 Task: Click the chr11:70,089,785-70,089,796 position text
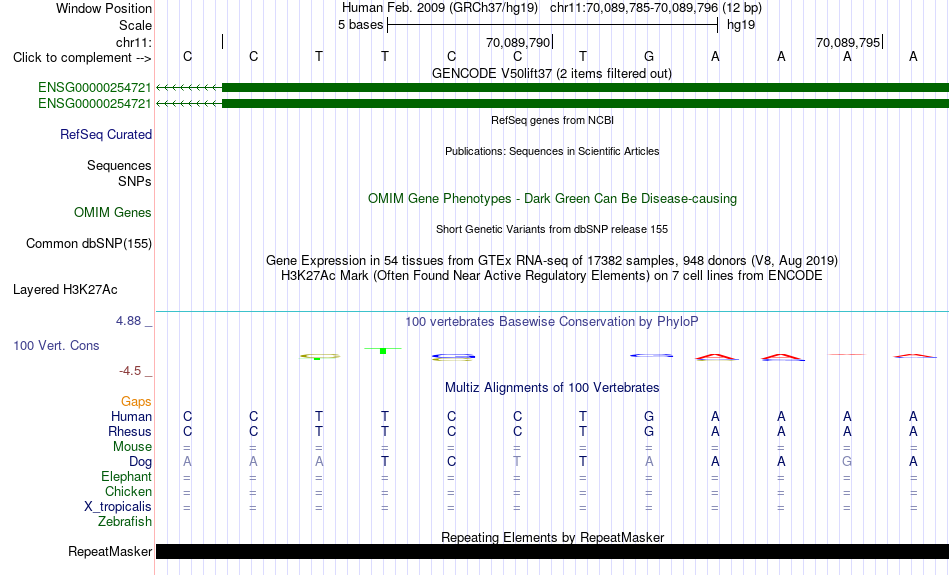pos(656,8)
